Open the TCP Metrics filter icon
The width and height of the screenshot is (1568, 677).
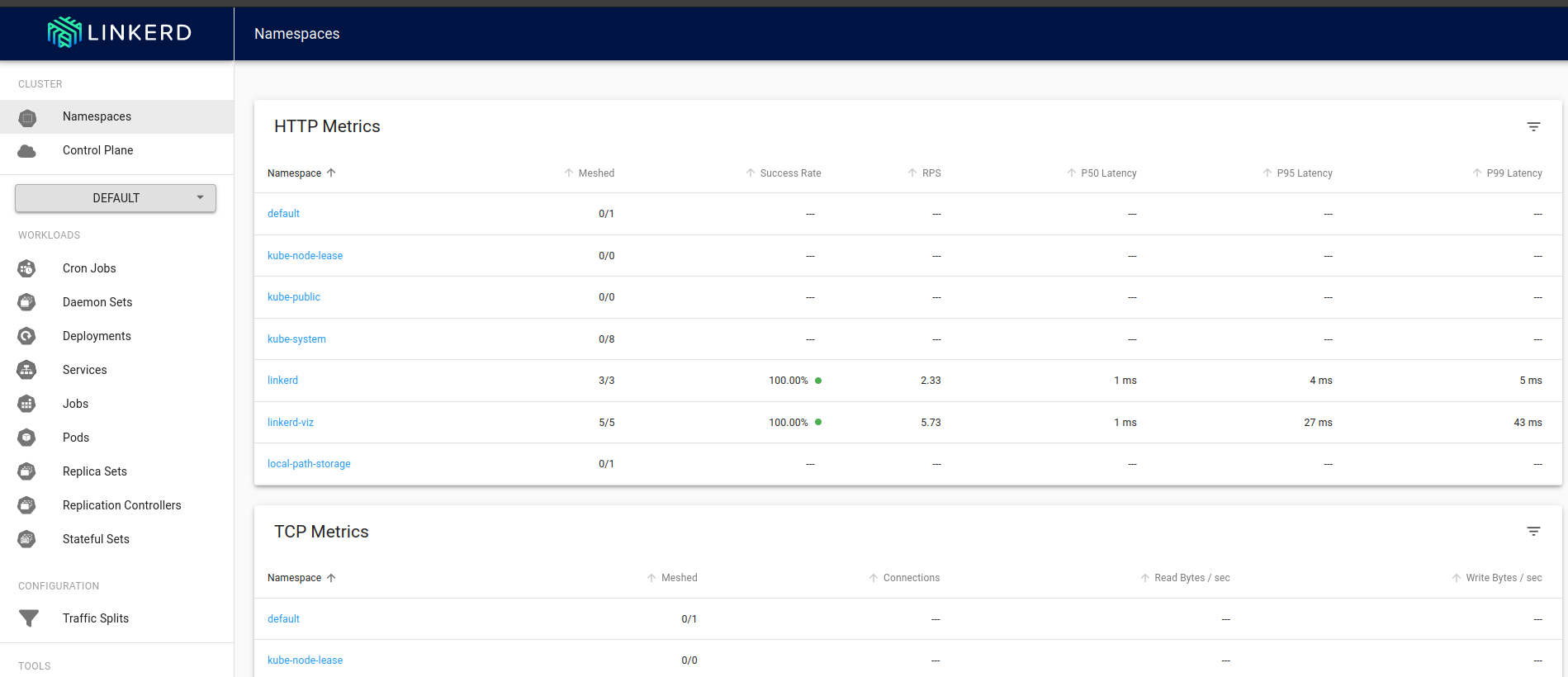(x=1533, y=532)
